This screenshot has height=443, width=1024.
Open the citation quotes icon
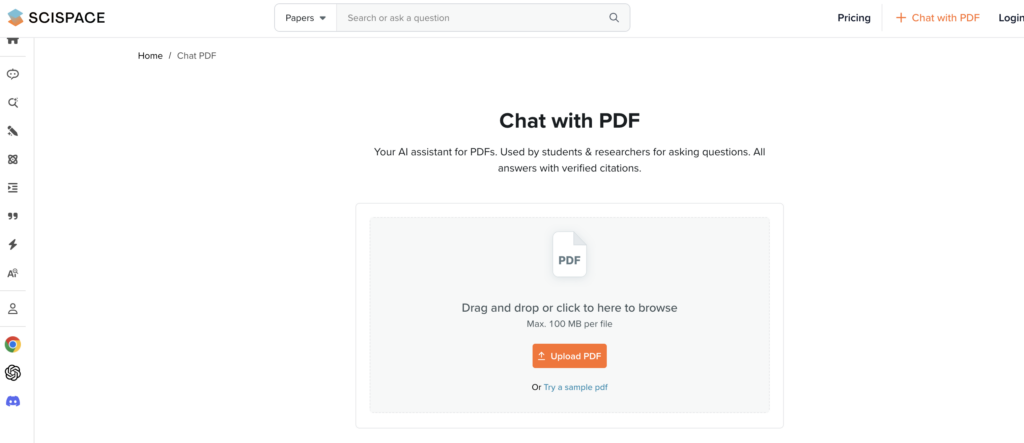(12, 216)
